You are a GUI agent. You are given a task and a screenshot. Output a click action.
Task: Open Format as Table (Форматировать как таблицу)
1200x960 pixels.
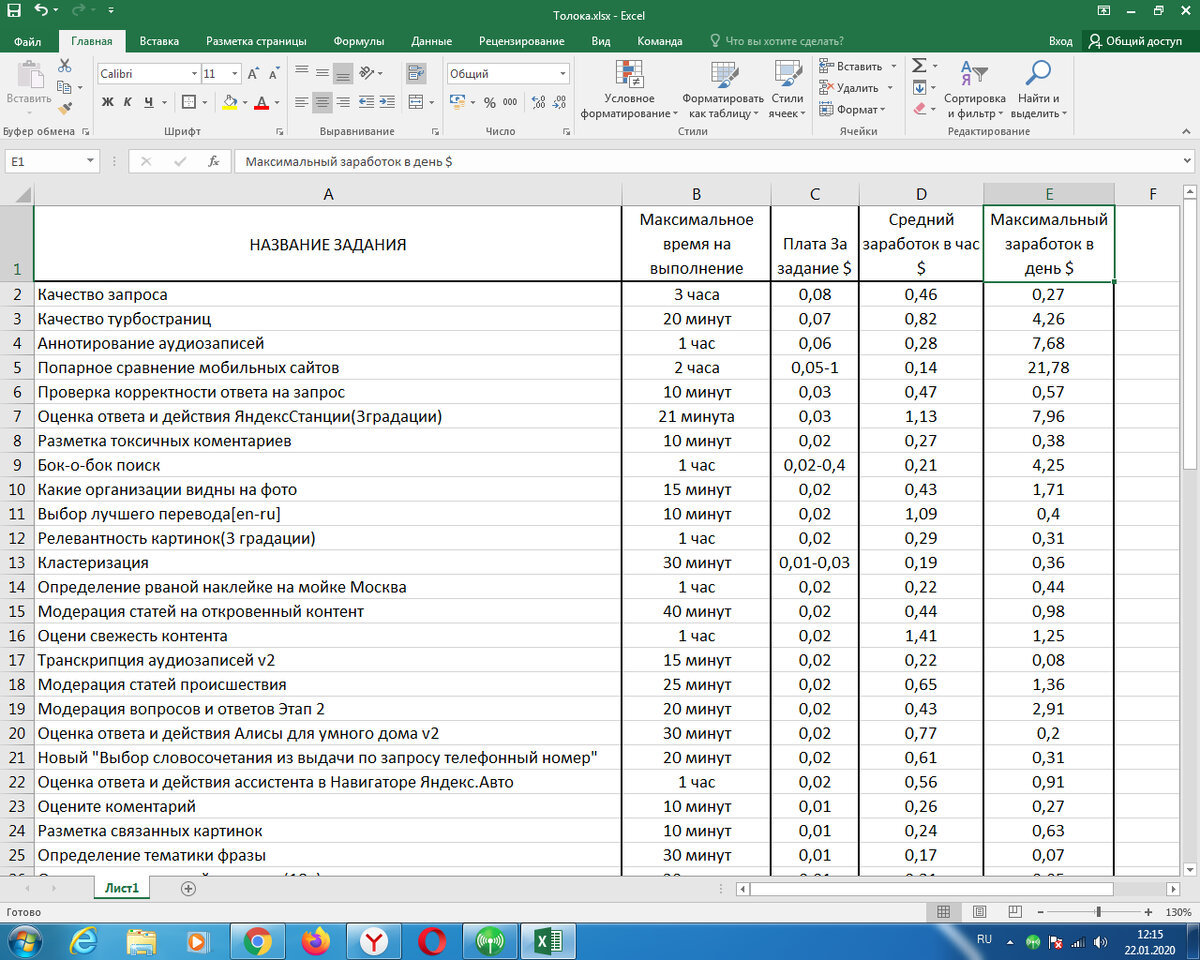723,89
